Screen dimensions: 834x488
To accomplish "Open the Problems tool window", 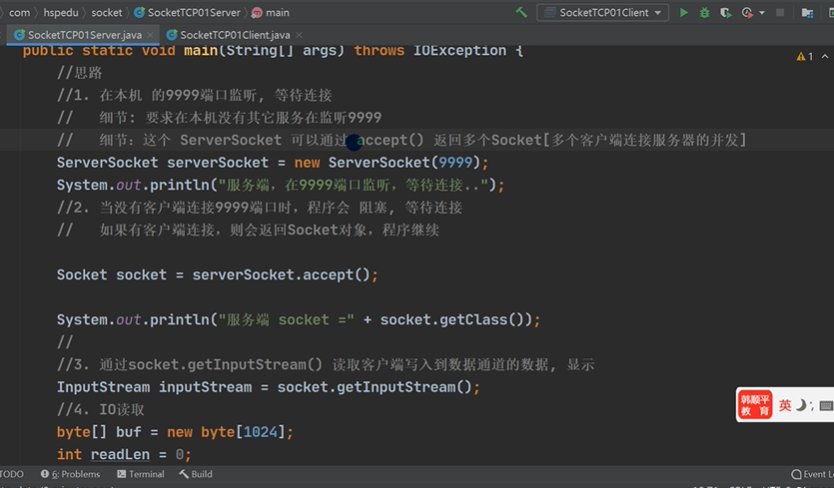I will pyautogui.click(x=71, y=474).
